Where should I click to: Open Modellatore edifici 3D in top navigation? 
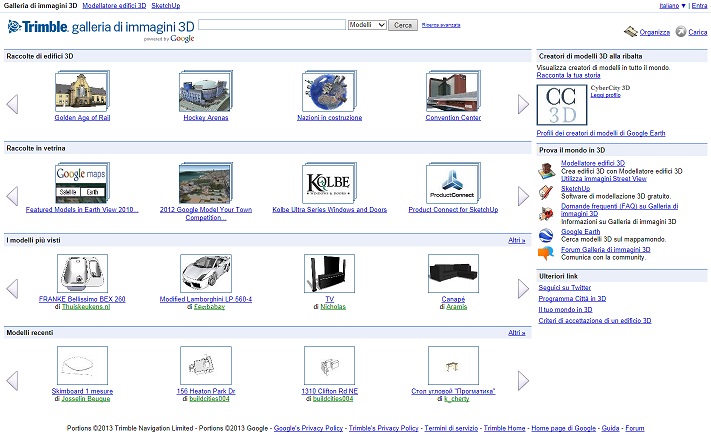click(114, 5)
